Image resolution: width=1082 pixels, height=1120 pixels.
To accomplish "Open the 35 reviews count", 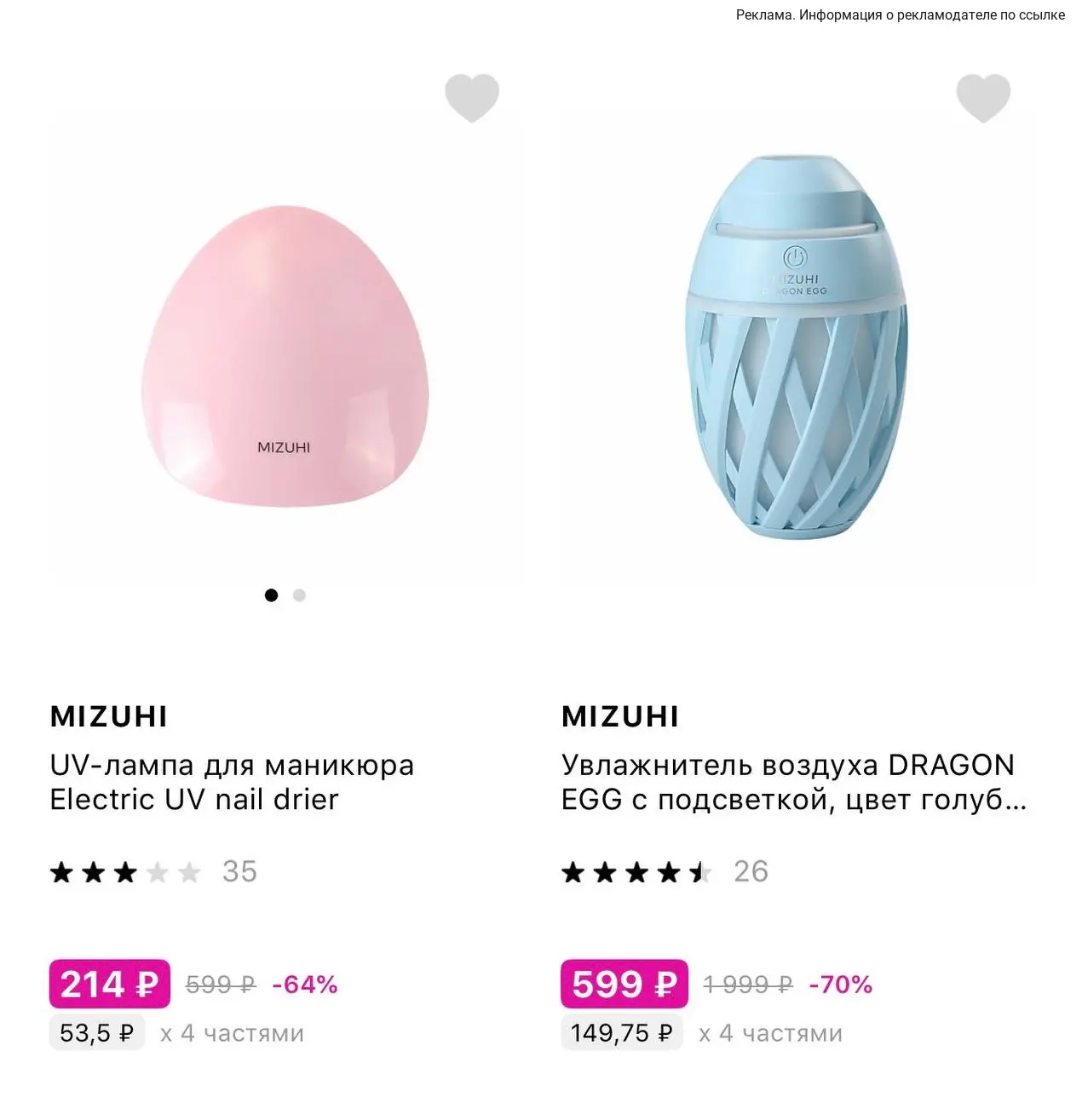I will click(239, 871).
